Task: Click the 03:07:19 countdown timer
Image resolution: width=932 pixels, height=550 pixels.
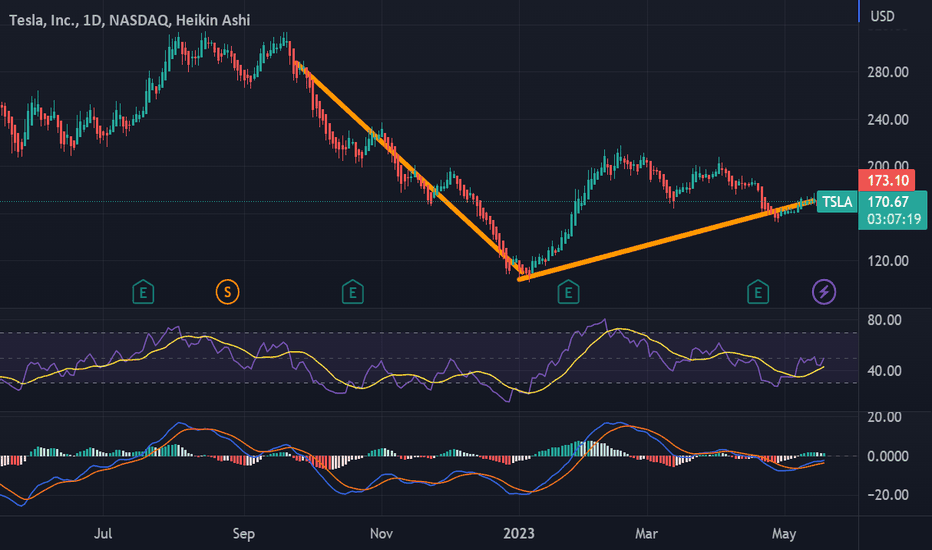Action: tap(893, 219)
